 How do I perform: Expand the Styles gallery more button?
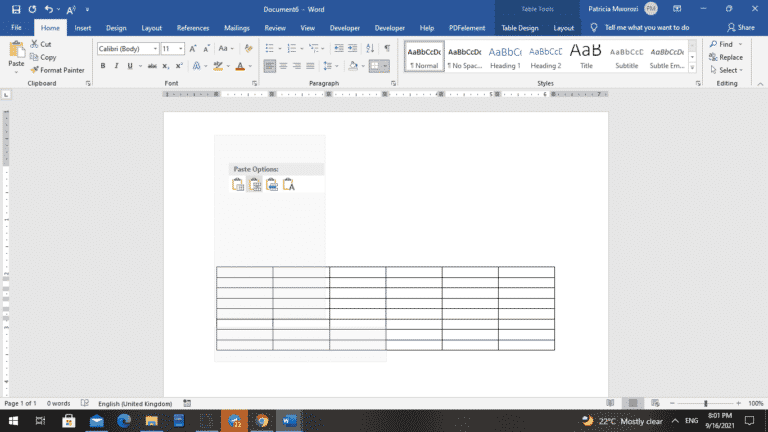[x=692, y=68]
